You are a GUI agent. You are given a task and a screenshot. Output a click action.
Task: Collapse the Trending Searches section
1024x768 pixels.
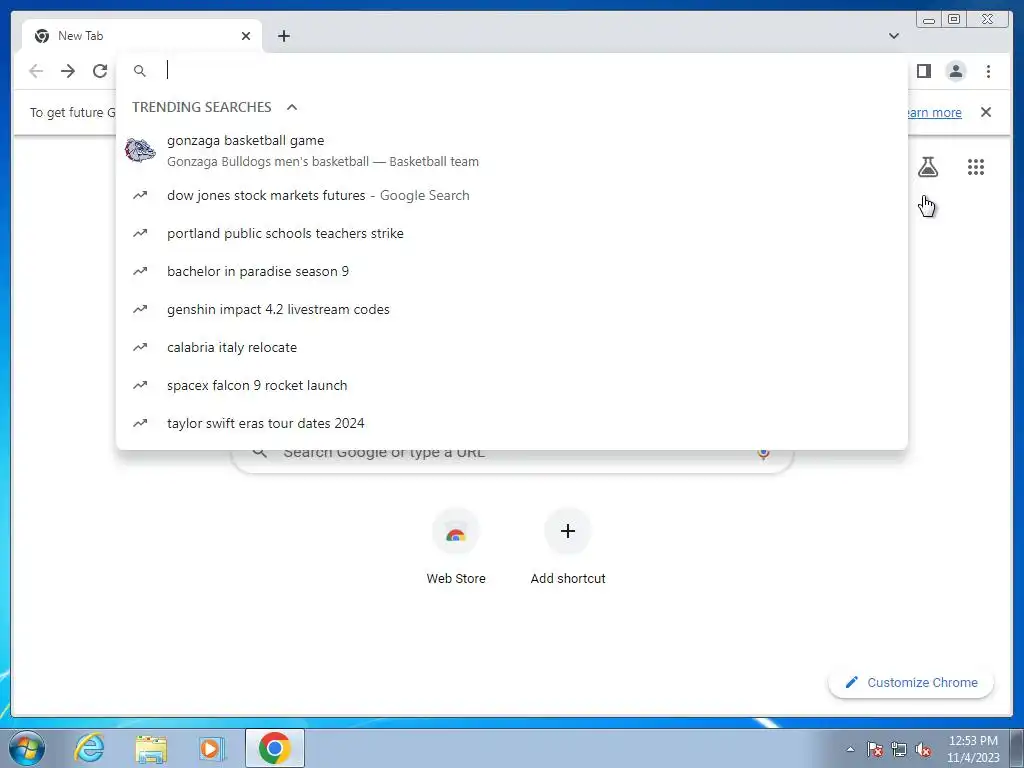point(292,107)
